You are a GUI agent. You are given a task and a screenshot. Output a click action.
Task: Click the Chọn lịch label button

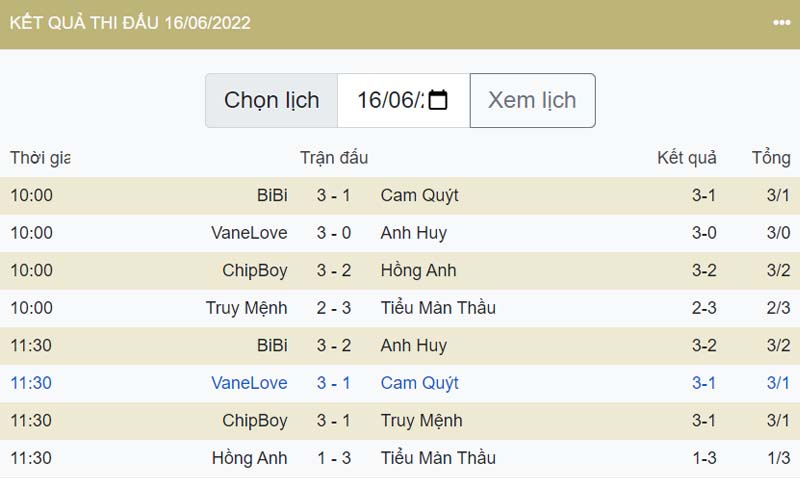pos(271,100)
